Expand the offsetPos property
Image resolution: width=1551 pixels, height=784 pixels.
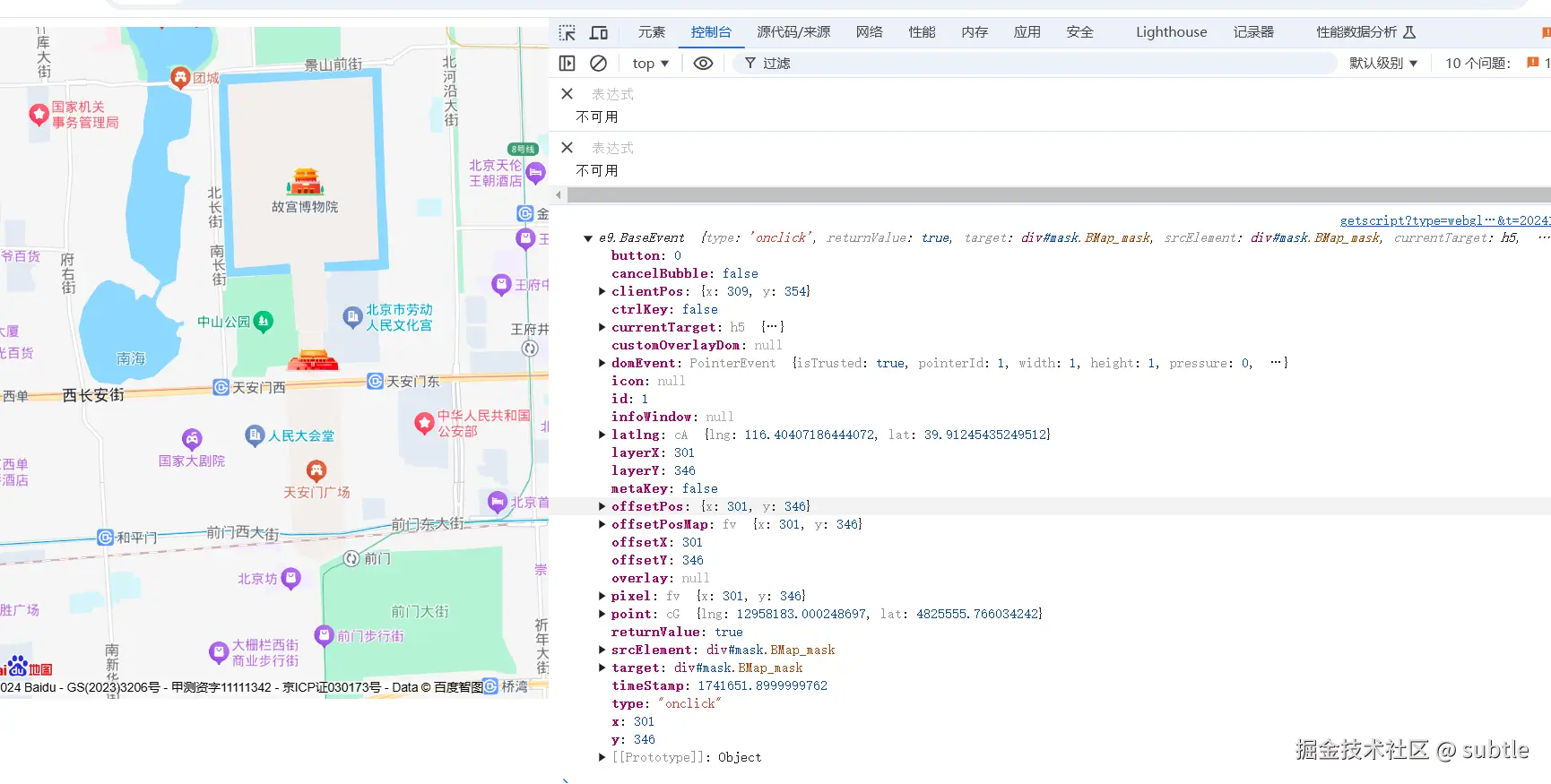(x=602, y=506)
